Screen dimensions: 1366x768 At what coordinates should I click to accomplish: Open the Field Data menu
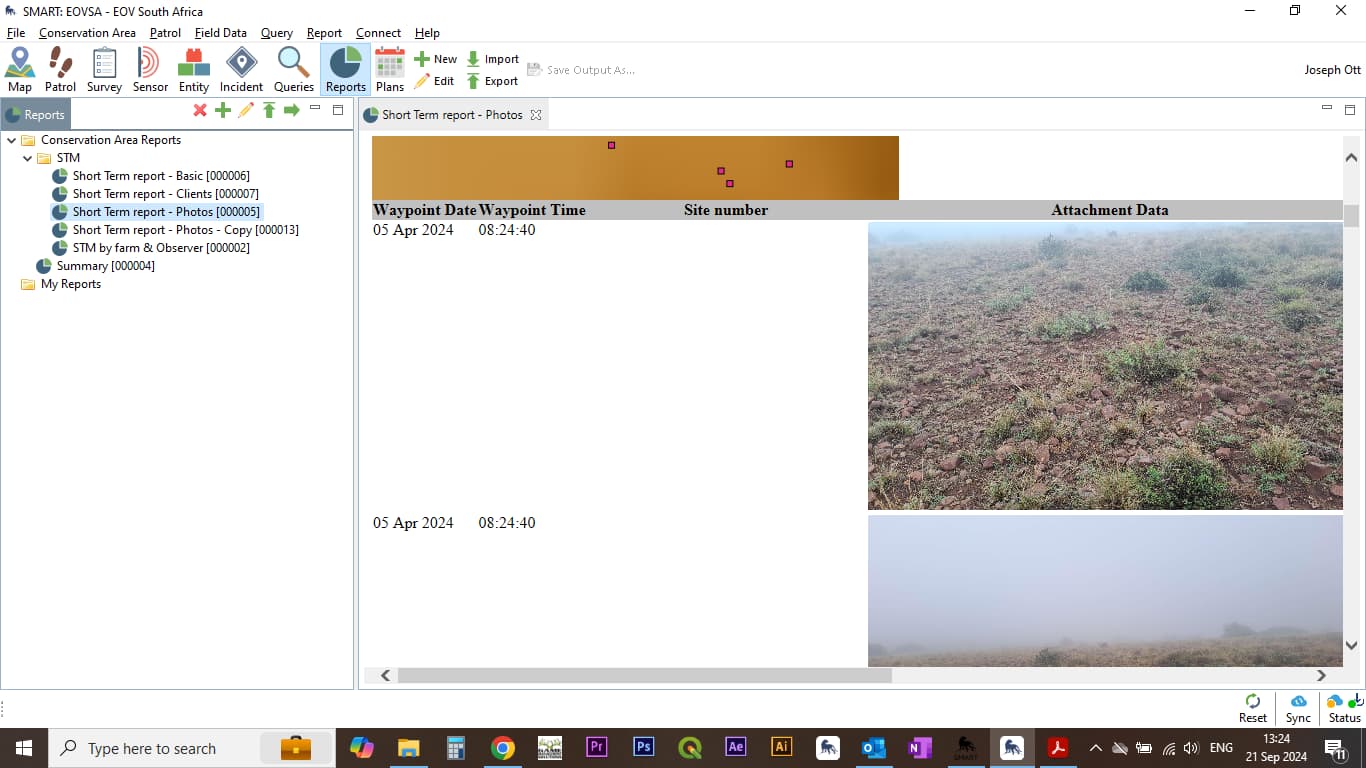[220, 33]
